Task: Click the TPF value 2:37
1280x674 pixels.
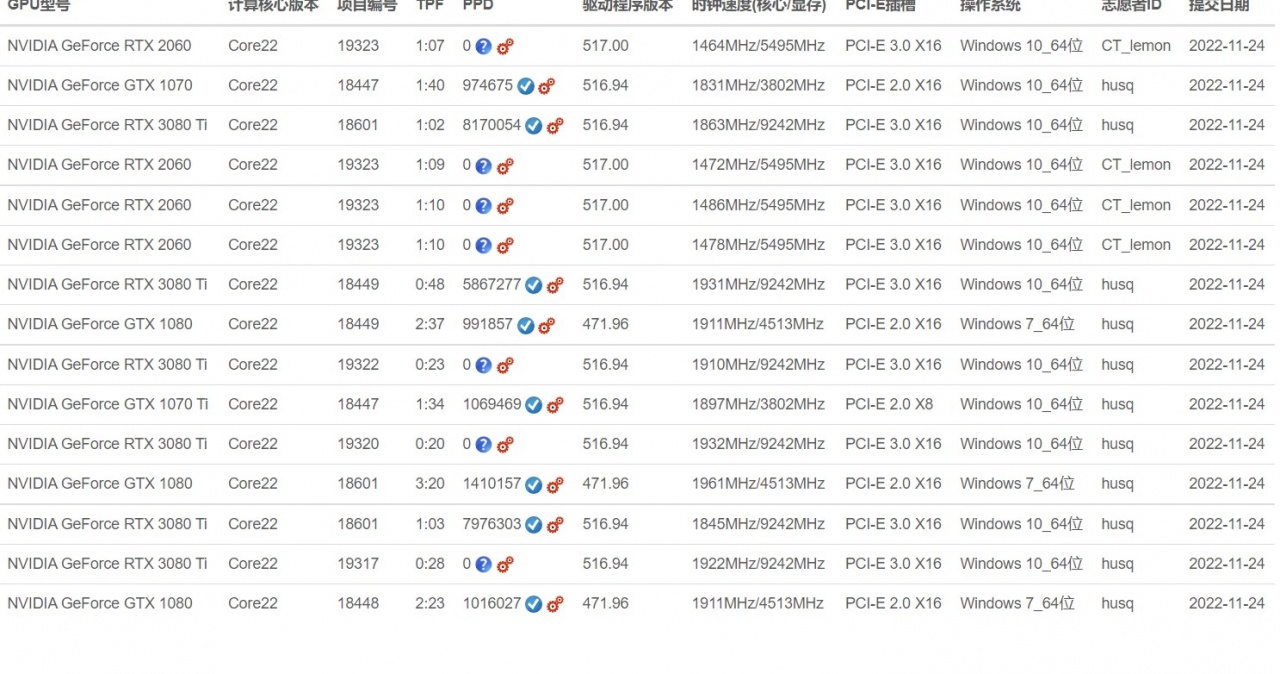Action: click(x=430, y=324)
